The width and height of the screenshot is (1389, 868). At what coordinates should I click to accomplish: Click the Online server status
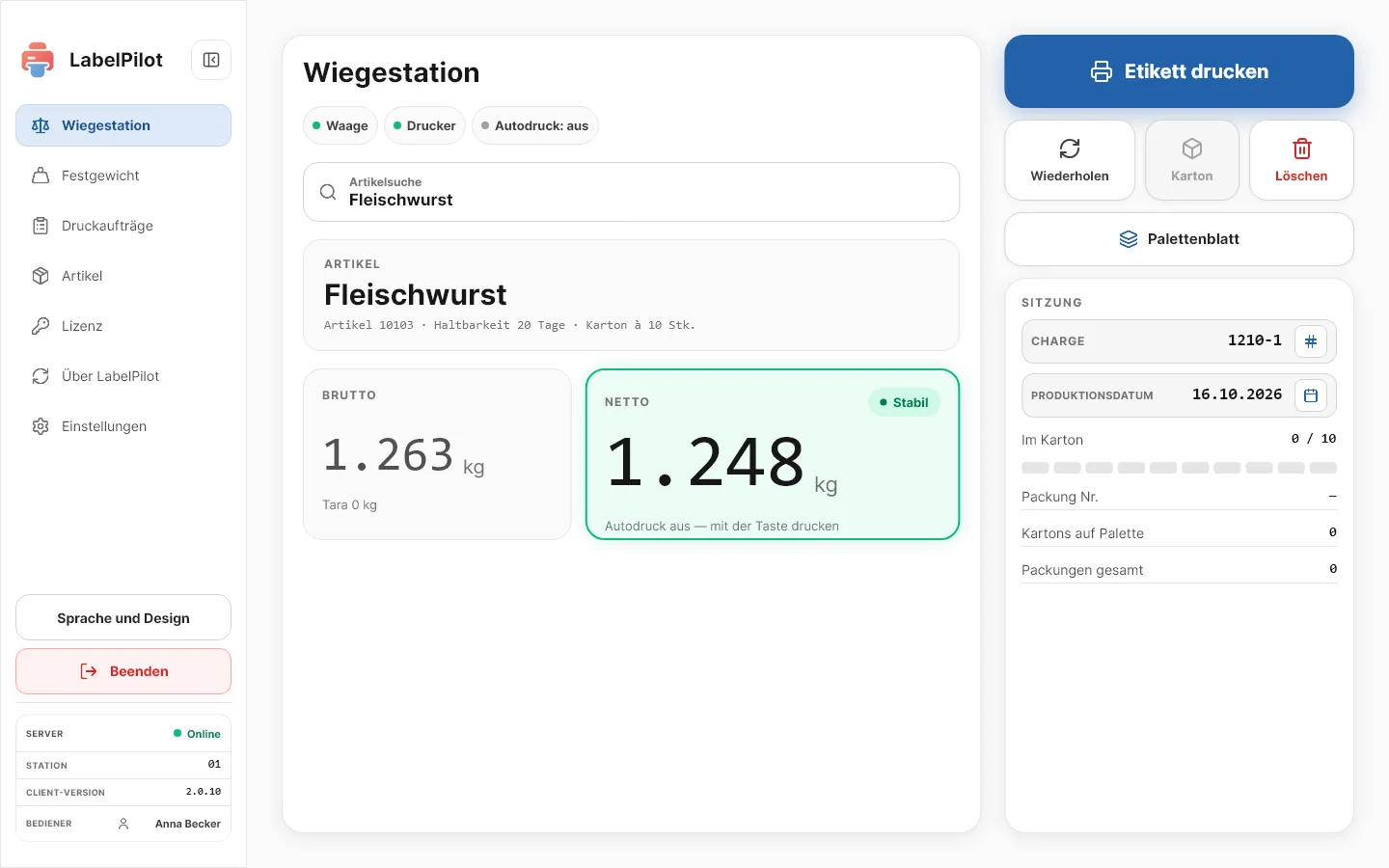197,734
